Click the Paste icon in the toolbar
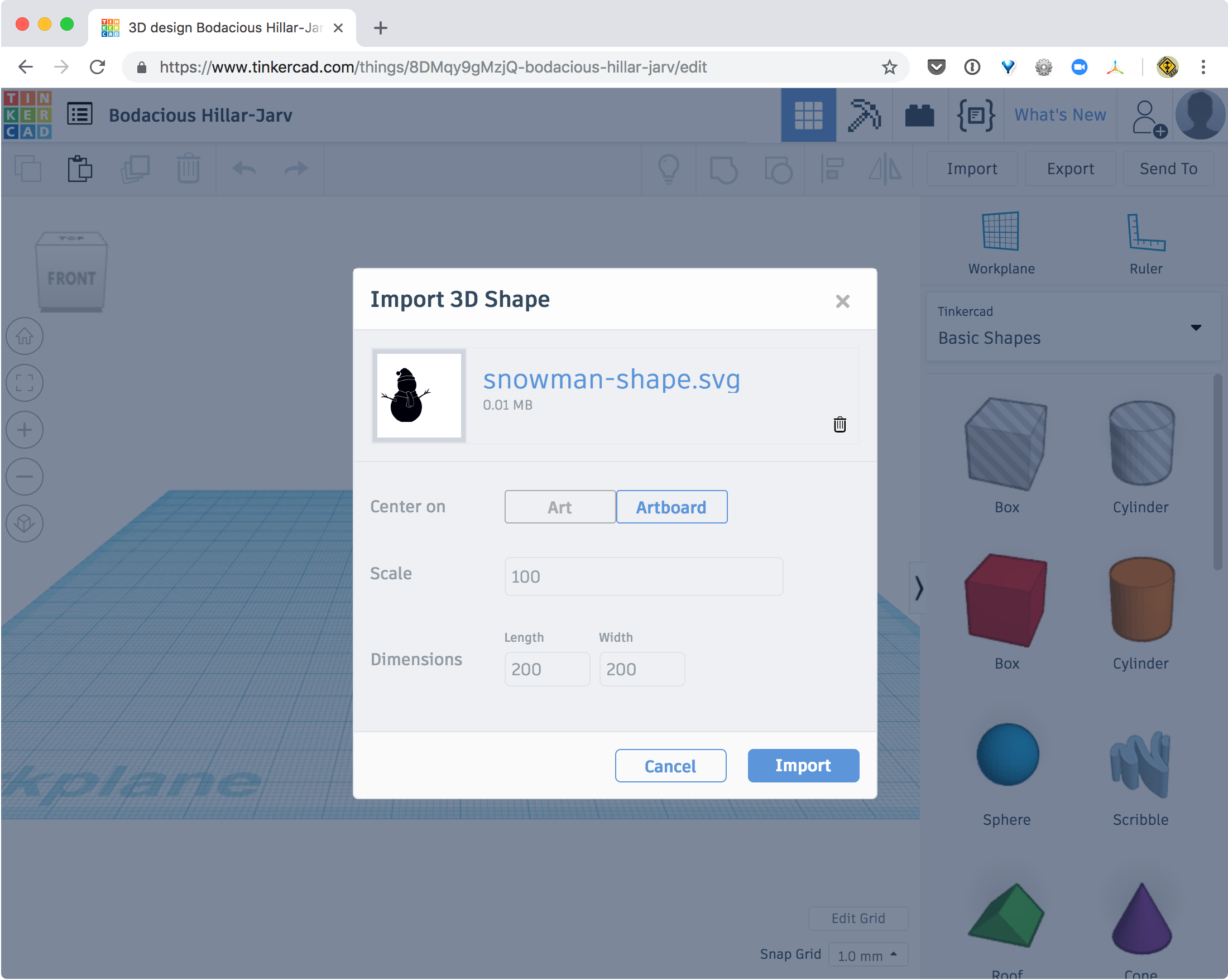This screenshot has width=1228, height=980. tap(80, 169)
